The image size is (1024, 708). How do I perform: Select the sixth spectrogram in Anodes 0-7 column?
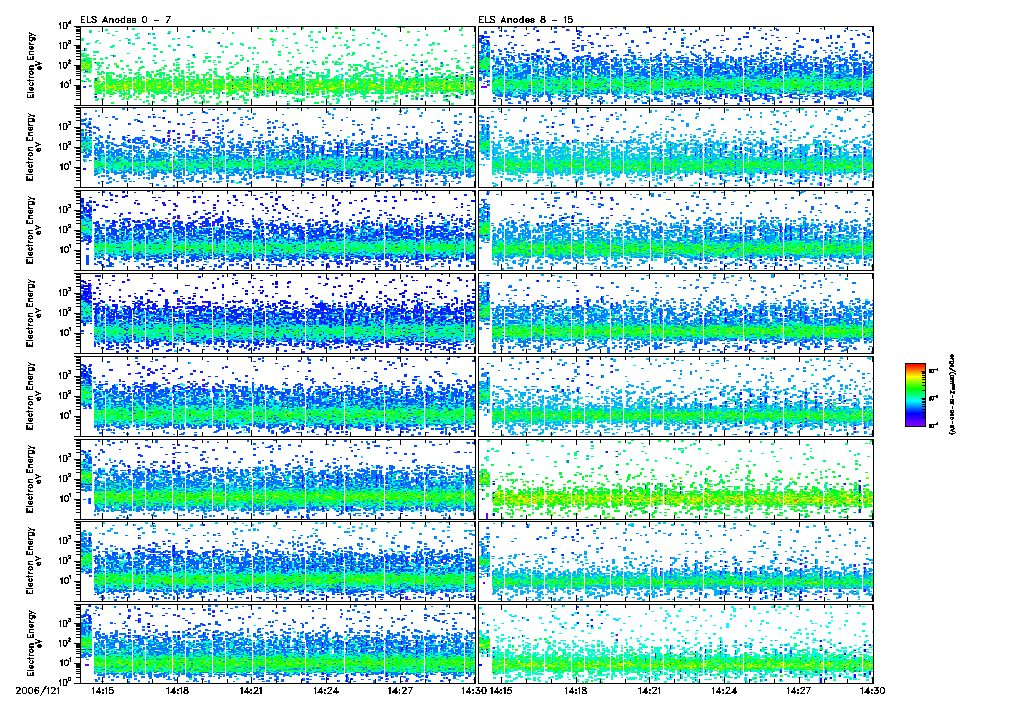tap(277, 479)
